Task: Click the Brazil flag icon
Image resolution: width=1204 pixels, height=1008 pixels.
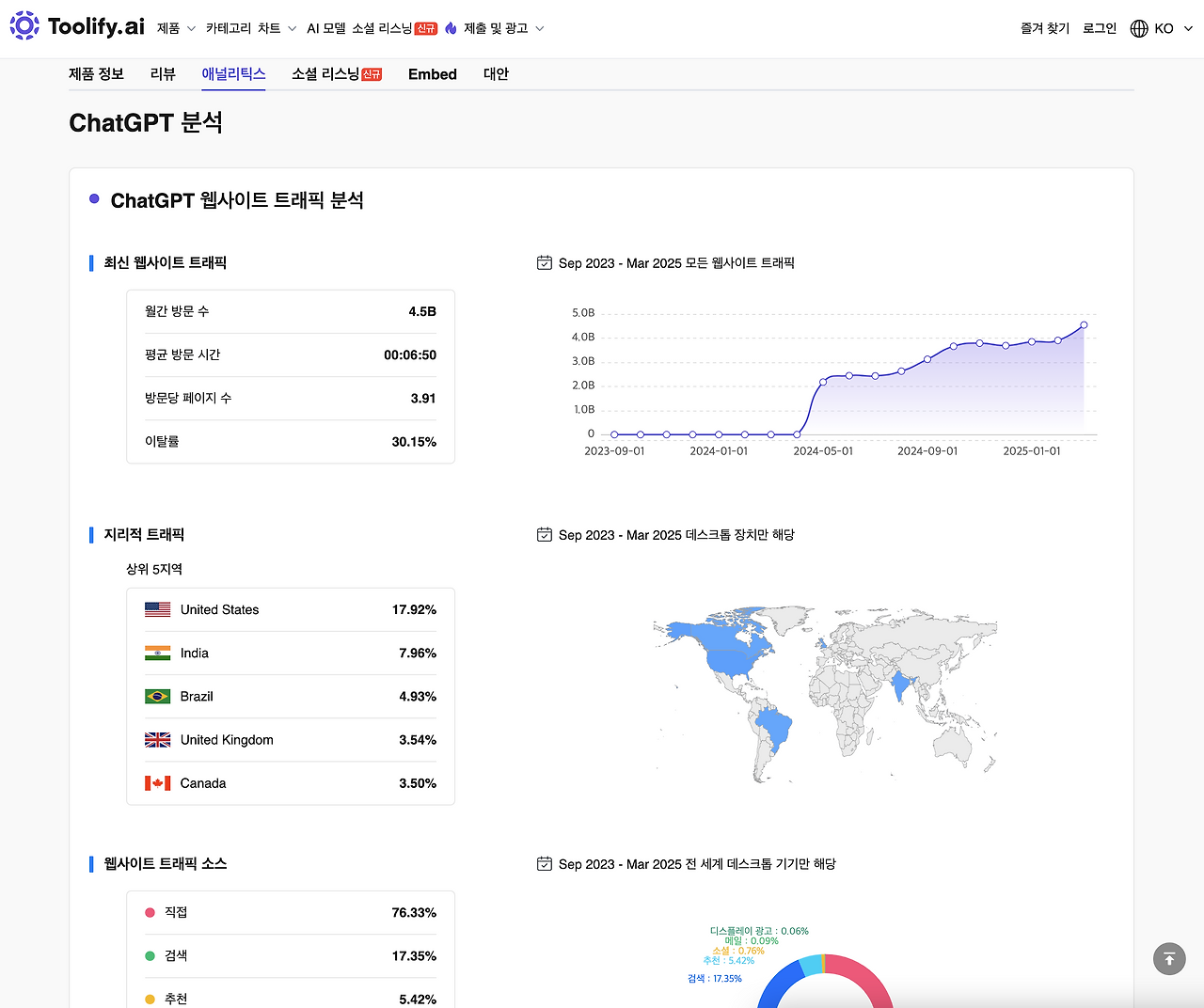Action: click(x=157, y=696)
